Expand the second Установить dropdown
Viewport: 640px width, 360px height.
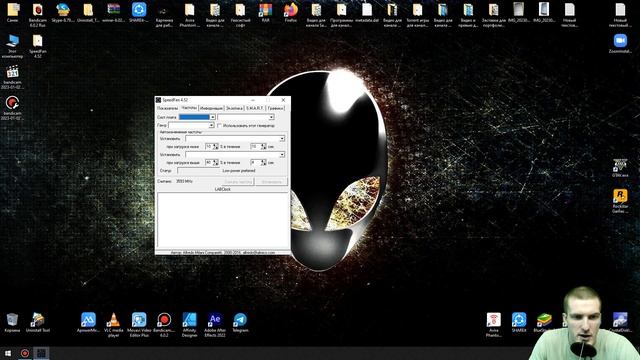(282, 155)
